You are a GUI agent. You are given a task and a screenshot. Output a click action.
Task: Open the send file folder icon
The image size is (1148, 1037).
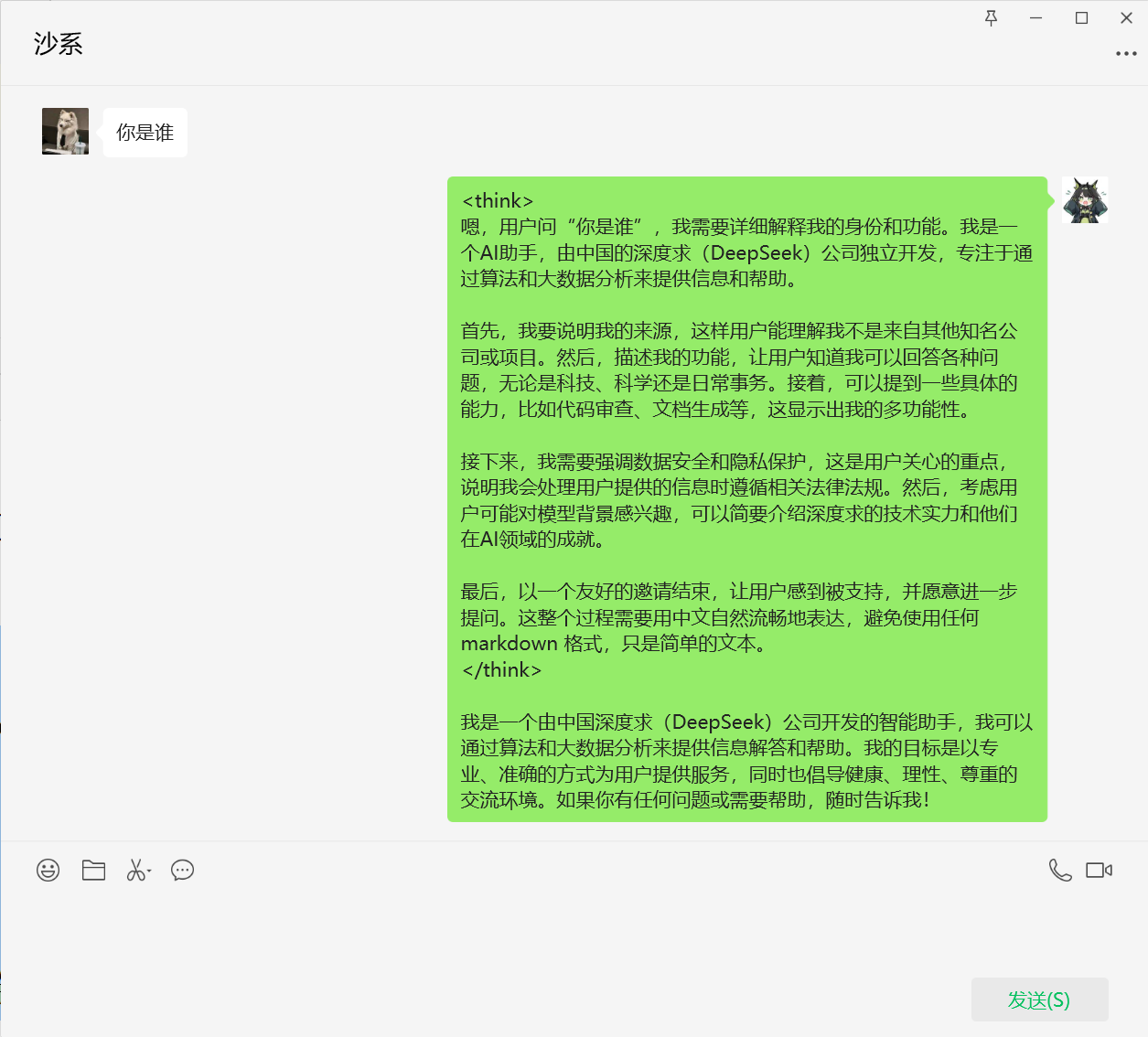point(93,870)
